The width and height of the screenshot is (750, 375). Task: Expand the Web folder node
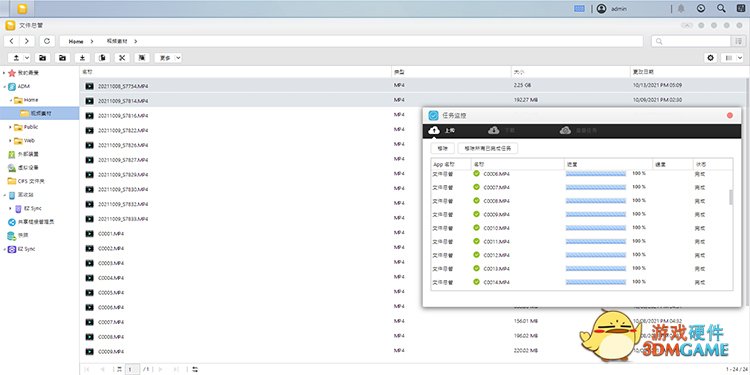11,141
